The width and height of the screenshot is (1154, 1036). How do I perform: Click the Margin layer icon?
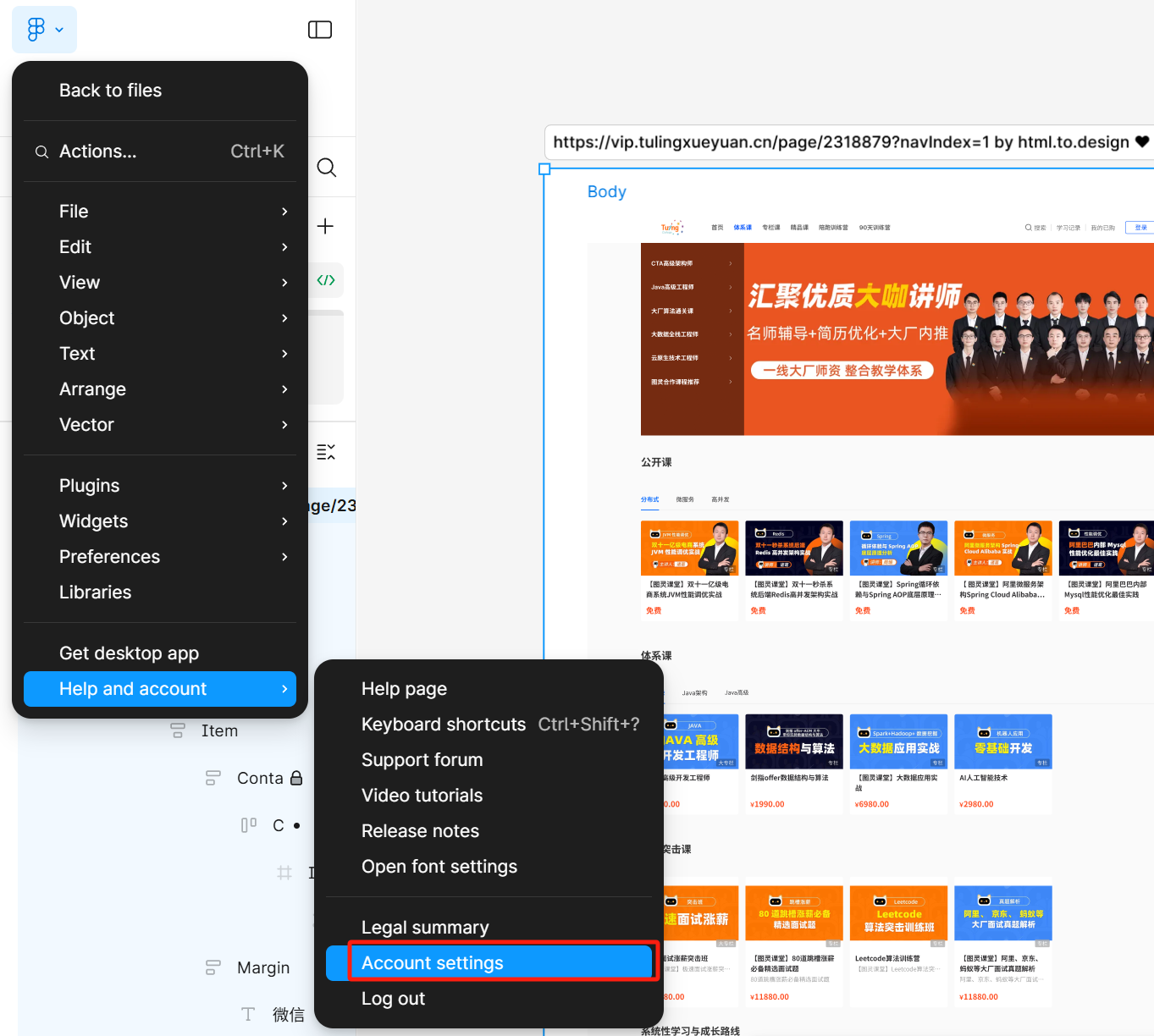212,967
